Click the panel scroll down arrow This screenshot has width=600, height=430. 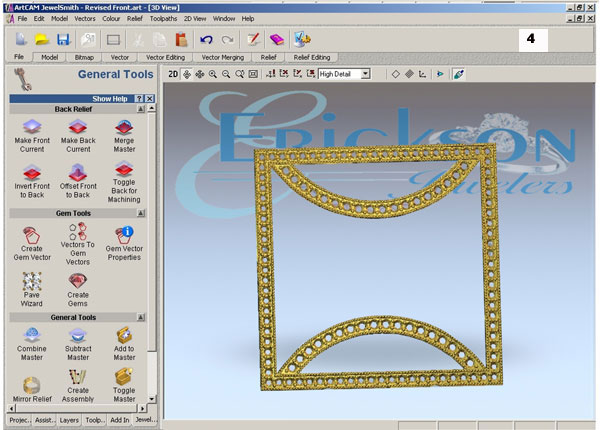pos(152,399)
